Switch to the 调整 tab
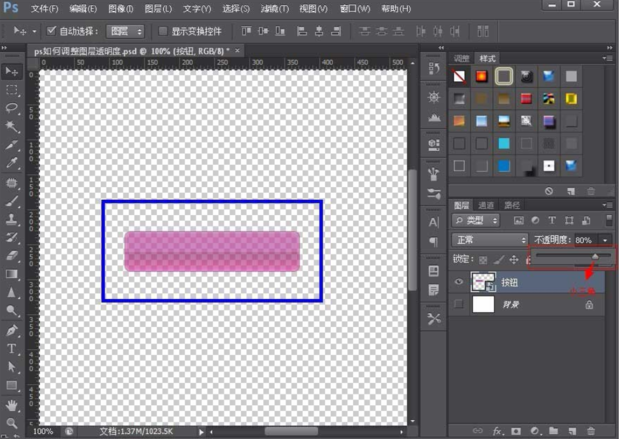The width and height of the screenshot is (620, 439). click(461, 59)
